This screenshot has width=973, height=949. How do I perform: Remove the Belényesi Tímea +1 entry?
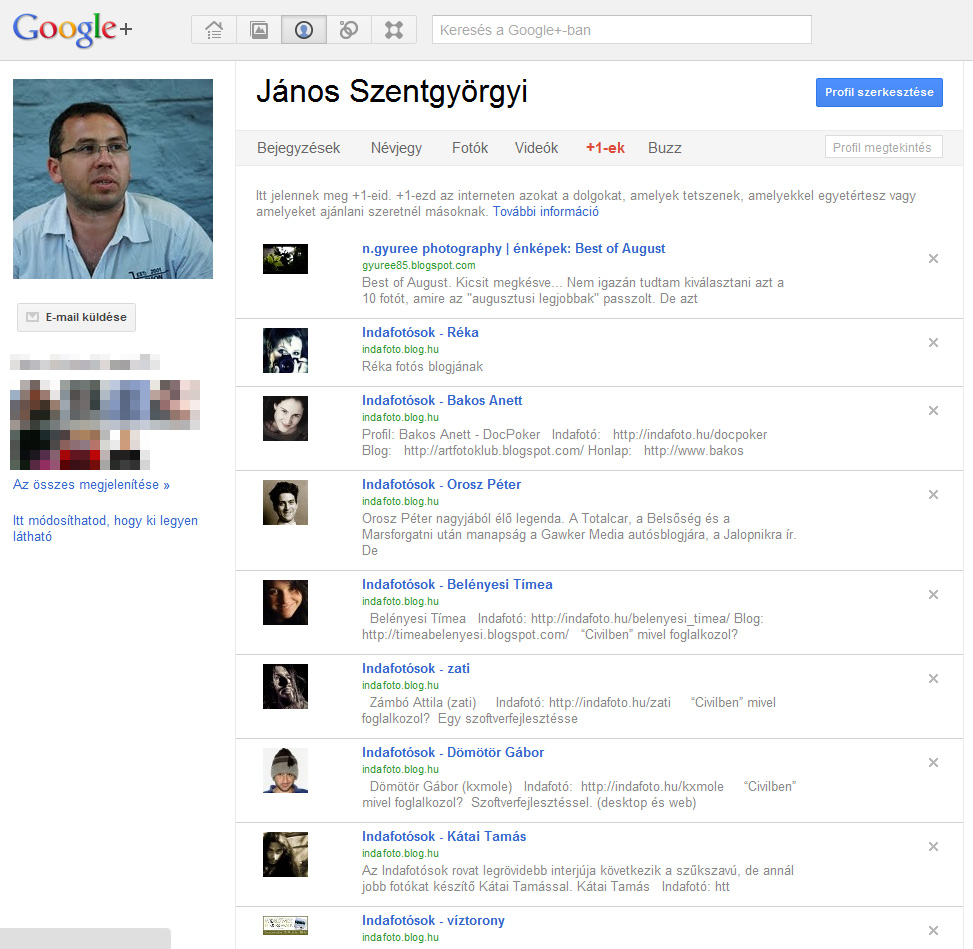pyautogui.click(x=933, y=595)
